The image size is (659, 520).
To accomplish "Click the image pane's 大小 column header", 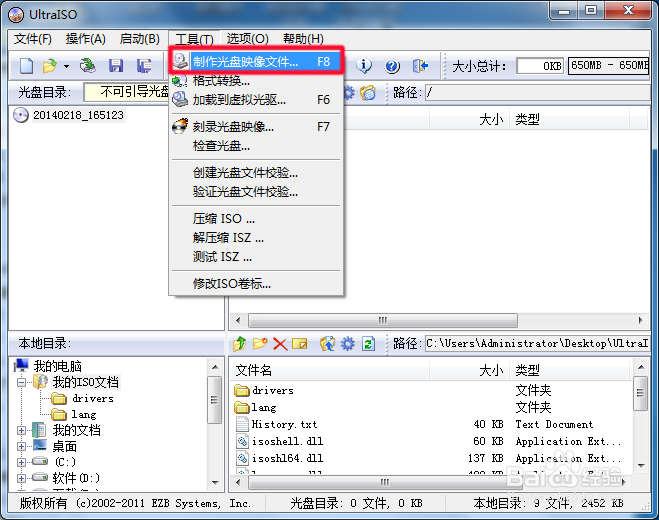I will [x=469, y=119].
